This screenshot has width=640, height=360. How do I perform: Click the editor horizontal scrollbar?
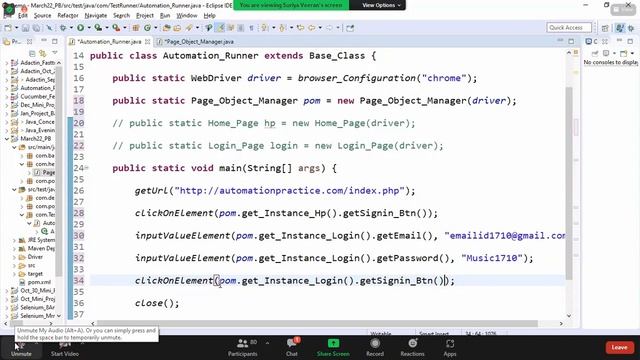(x=317, y=323)
